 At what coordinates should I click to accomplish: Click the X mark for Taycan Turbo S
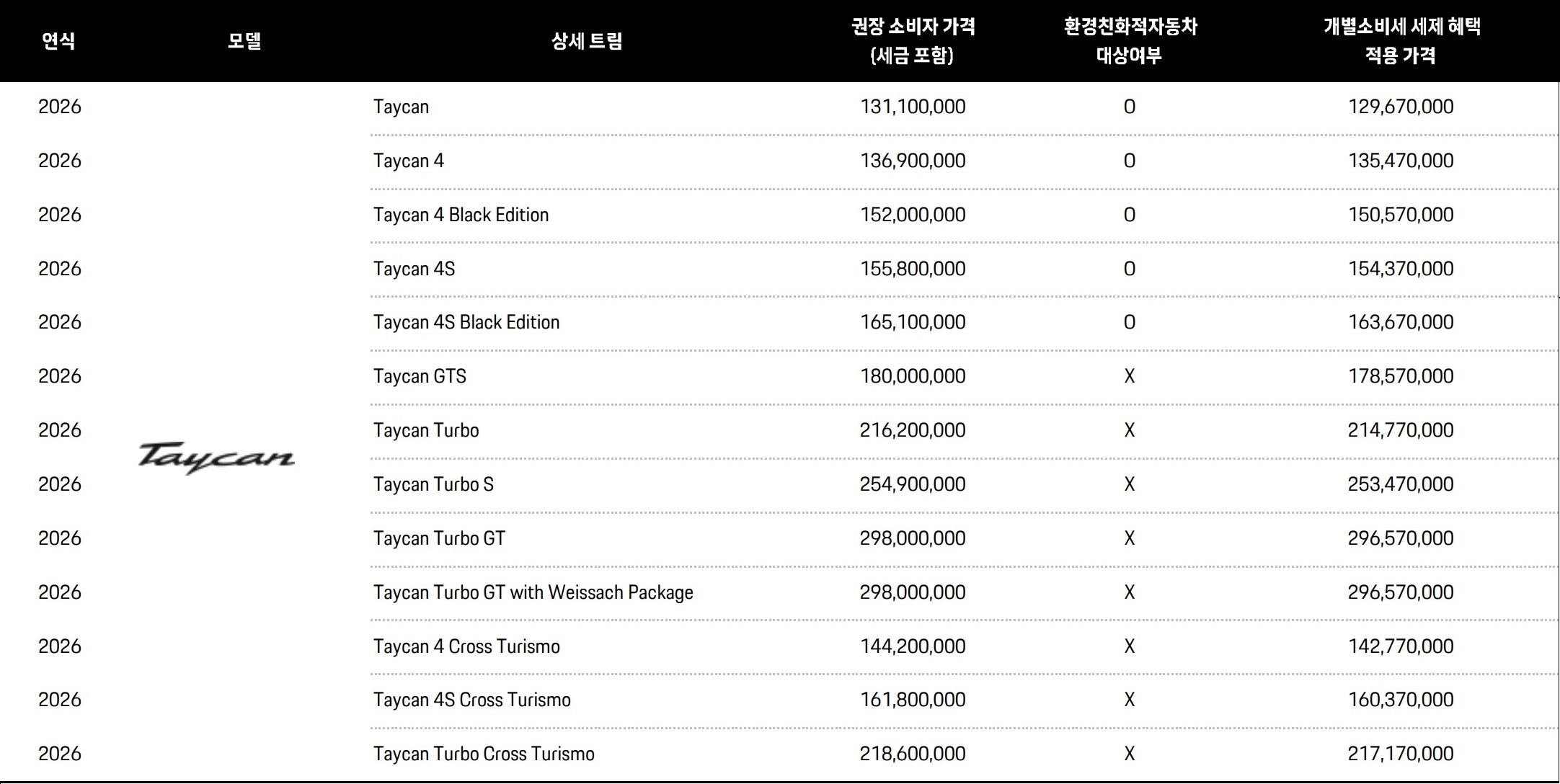coord(1130,484)
